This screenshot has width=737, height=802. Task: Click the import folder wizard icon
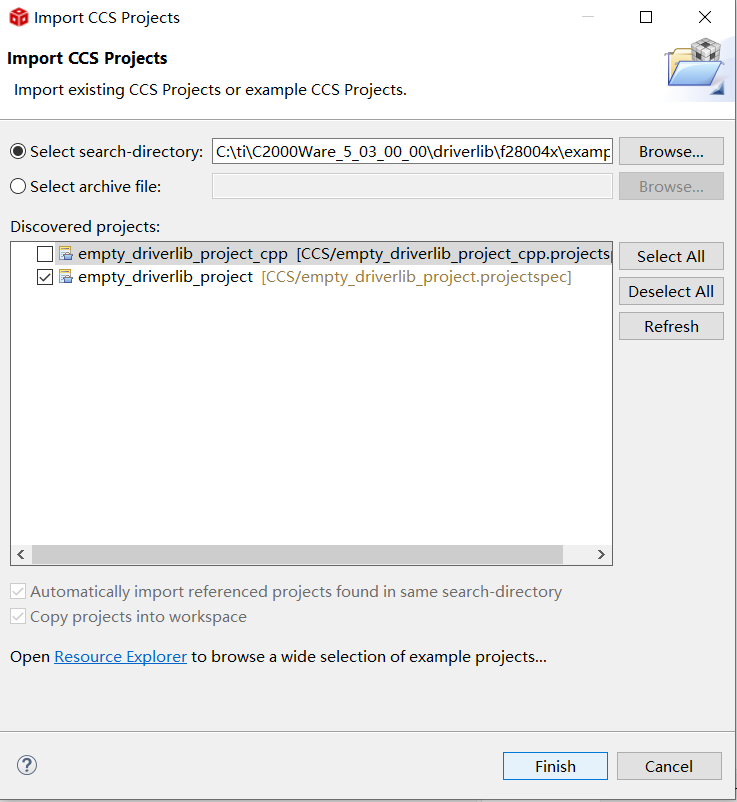(x=694, y=67)
